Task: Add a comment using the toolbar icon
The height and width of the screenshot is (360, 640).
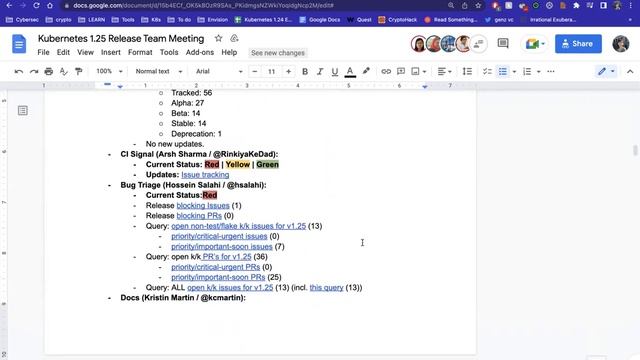Action: tap(401, 71)
